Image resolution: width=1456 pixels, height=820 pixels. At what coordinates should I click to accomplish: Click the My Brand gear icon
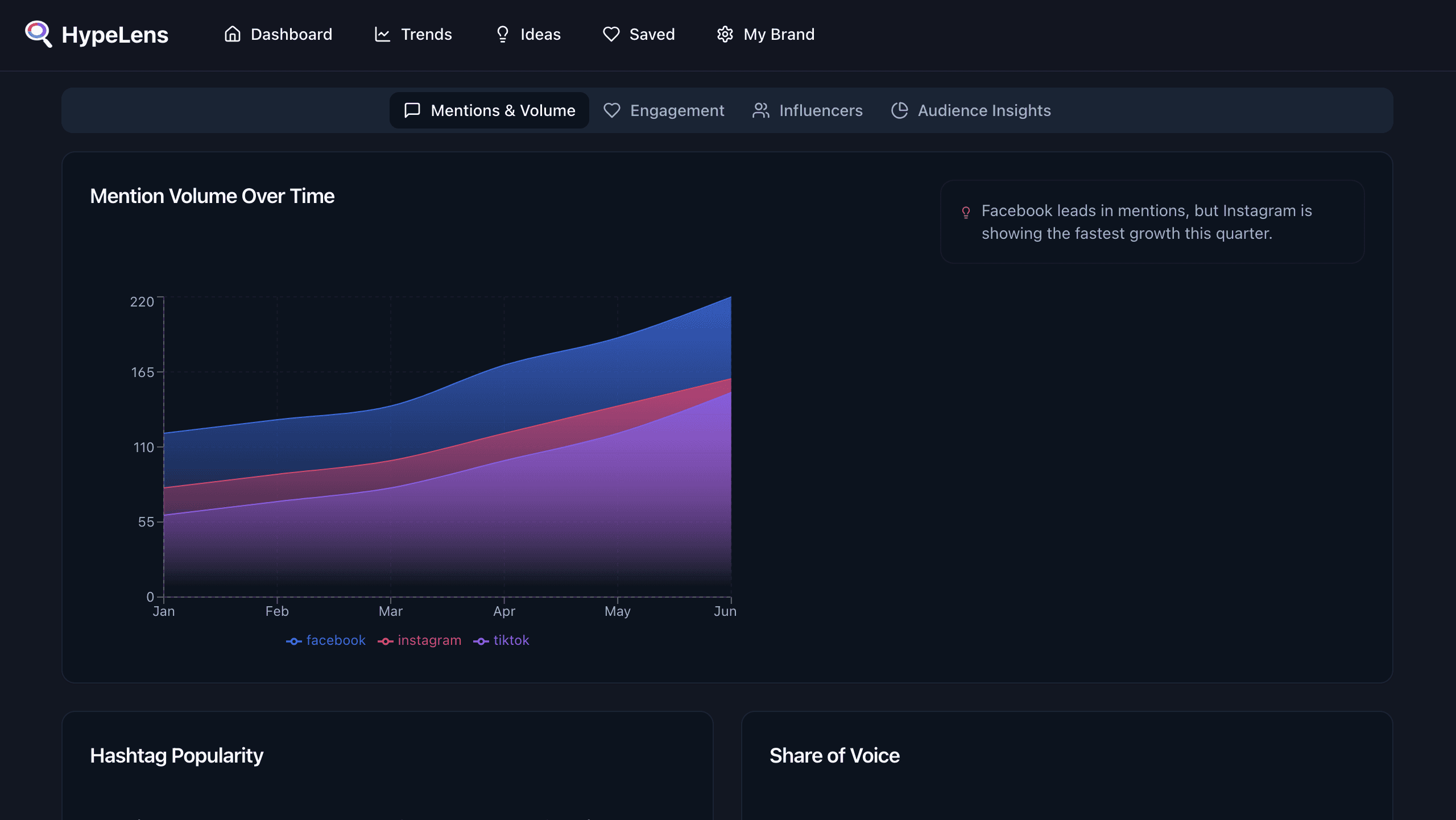click(725, 34)
